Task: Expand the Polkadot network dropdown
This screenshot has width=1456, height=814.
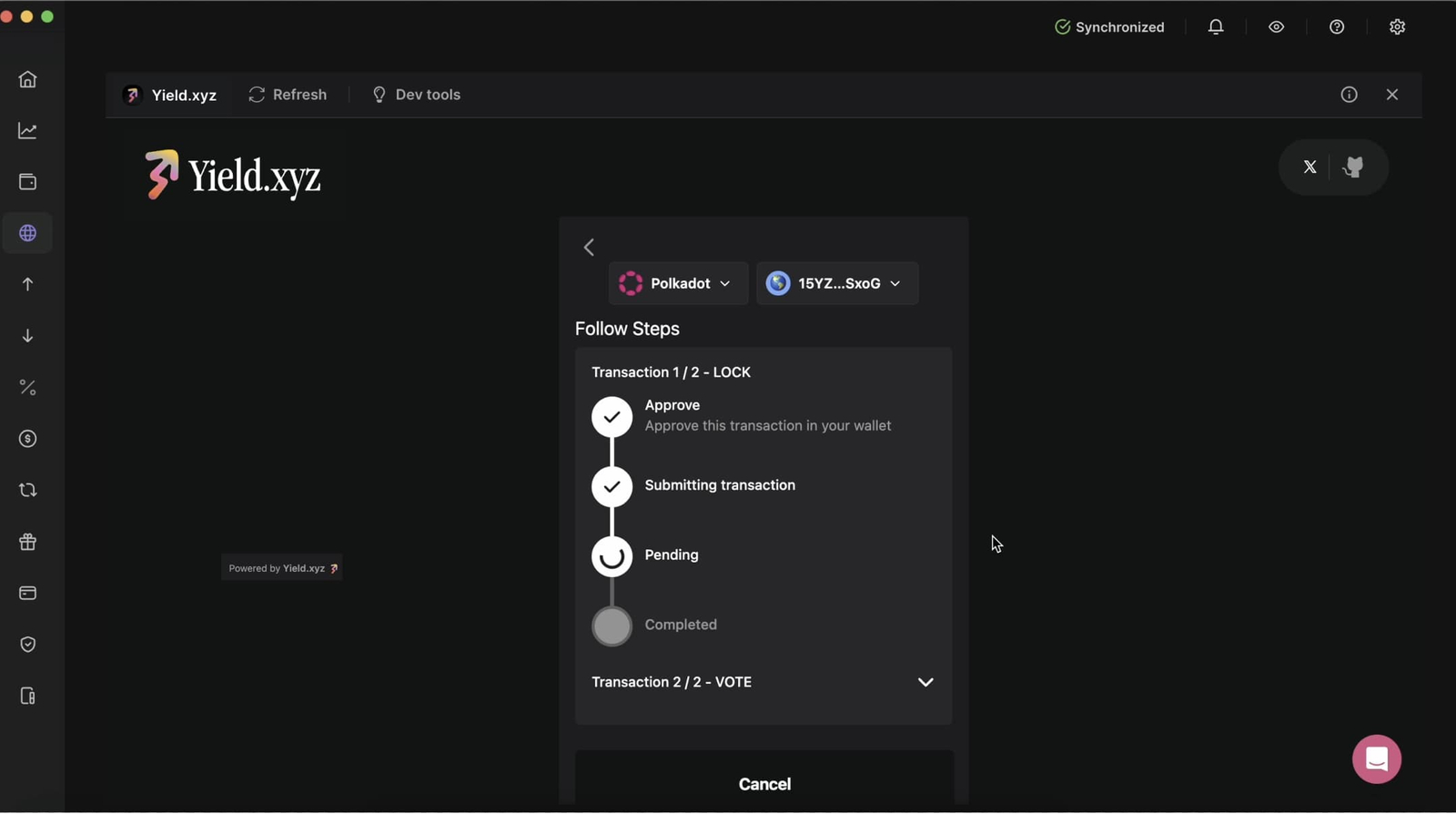Action: pos(678,283)
